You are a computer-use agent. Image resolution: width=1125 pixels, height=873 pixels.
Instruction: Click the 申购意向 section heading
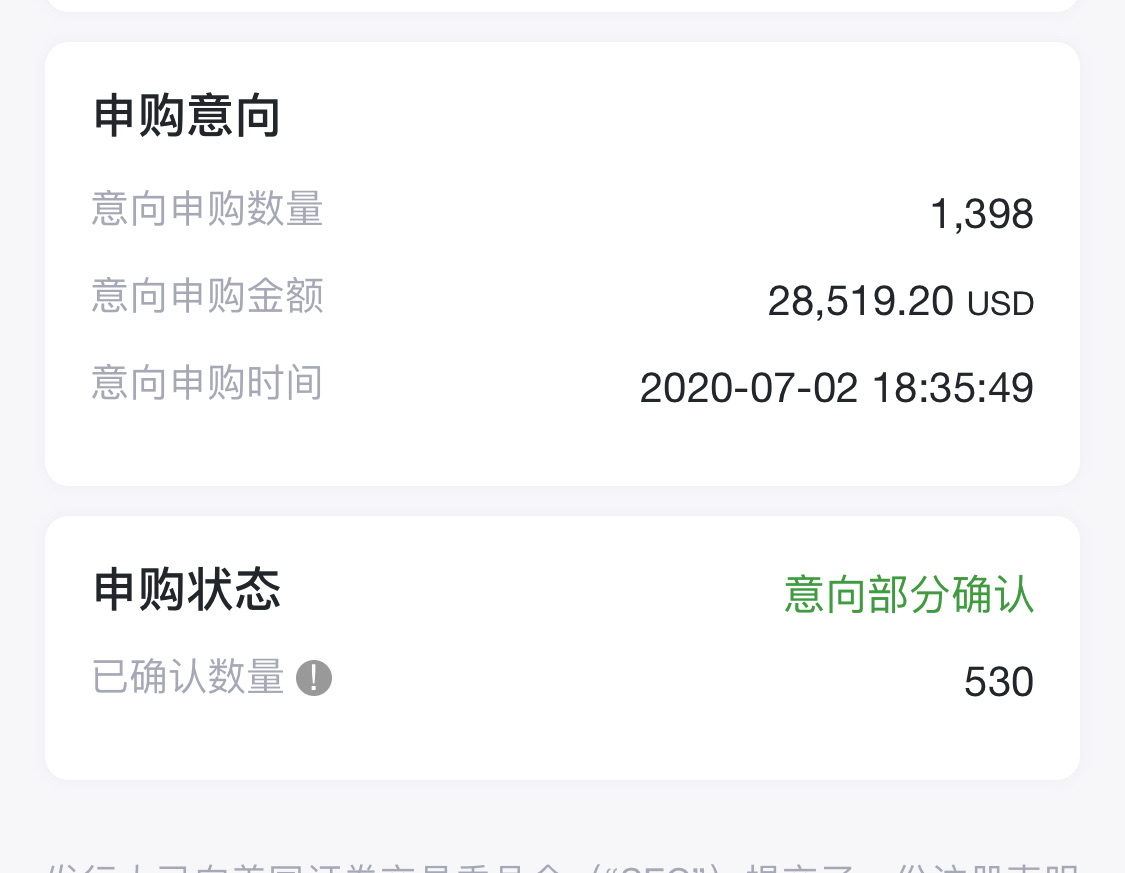pos(187,117)
